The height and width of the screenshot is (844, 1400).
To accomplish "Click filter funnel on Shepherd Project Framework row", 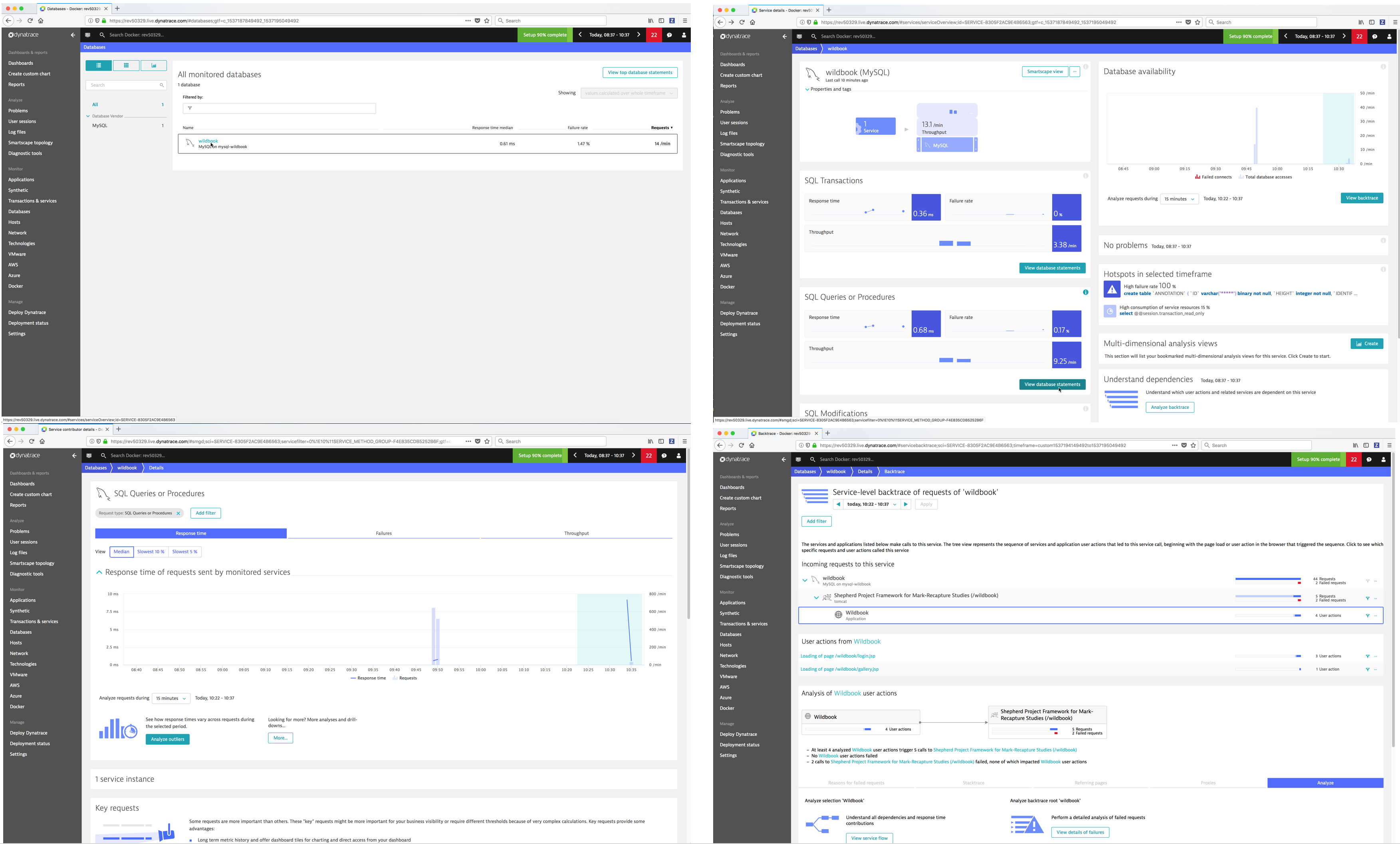I will click(1368, 598).
